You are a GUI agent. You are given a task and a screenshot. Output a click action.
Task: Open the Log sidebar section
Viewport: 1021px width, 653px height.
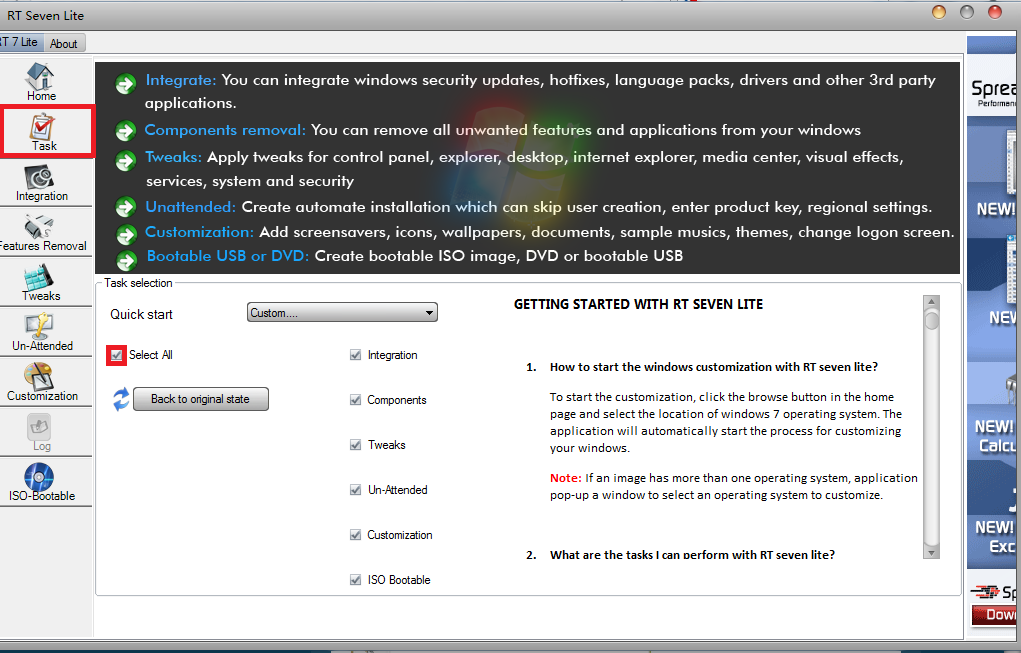40,433
